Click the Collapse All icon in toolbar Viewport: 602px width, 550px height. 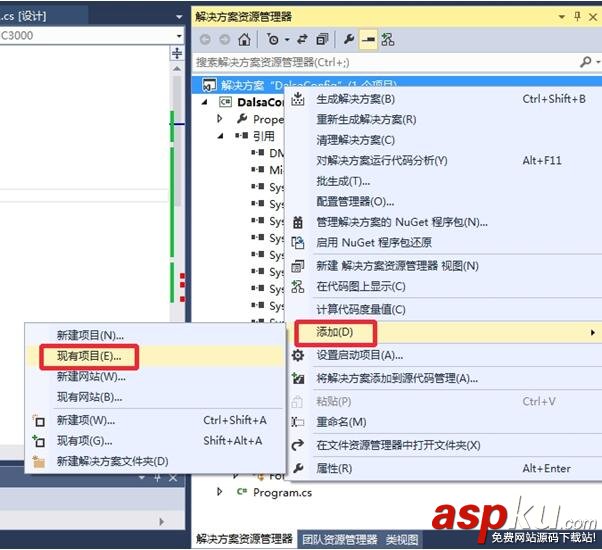click(322, 39)
